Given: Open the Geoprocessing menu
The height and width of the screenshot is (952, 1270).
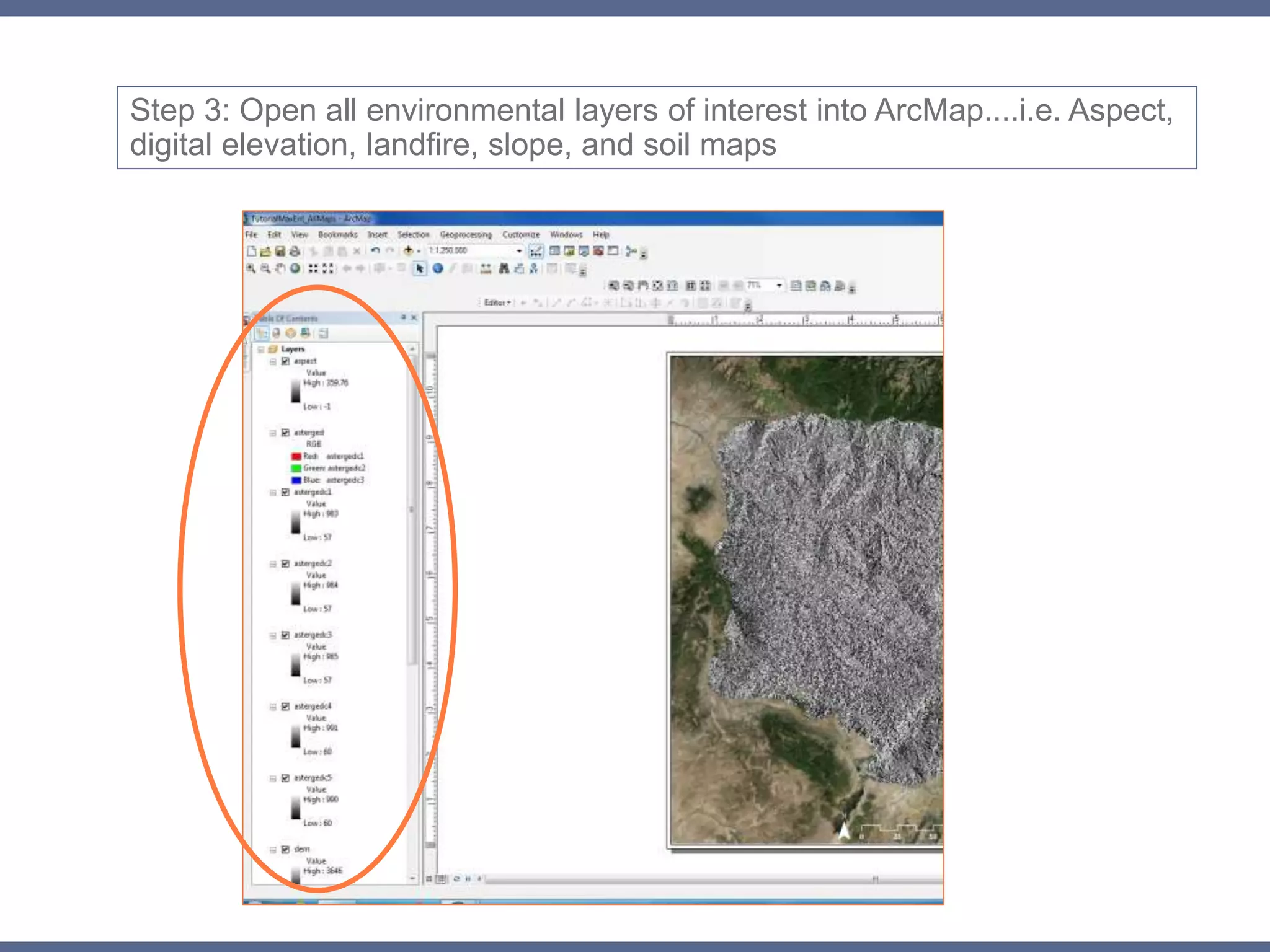Looking at the screenshot, I should pos(466,235).
